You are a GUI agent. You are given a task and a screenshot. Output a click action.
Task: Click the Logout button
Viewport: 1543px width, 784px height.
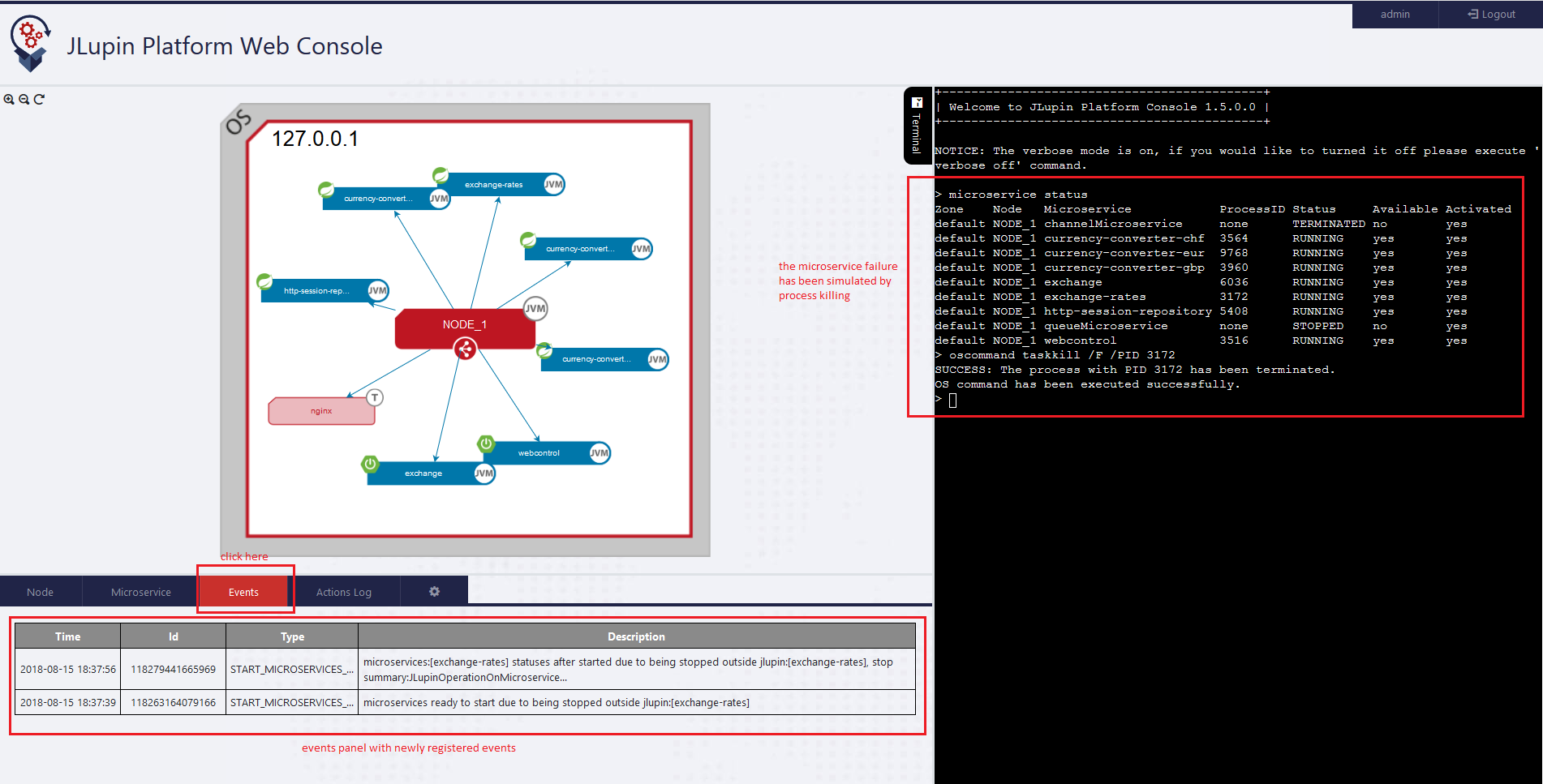point(1491,15)
